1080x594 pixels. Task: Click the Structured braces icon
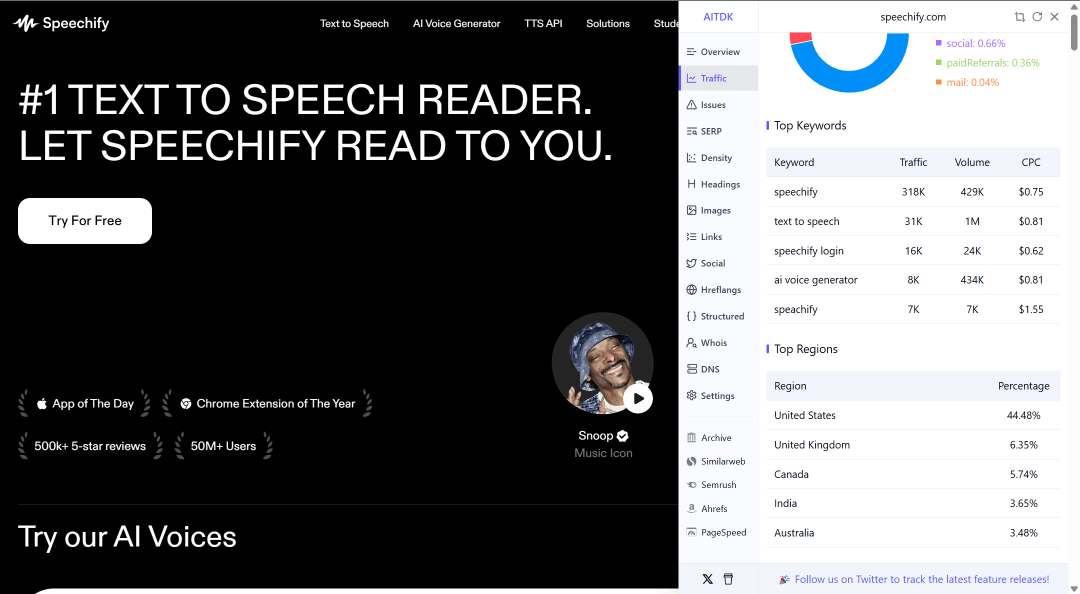tap(692, 316)
